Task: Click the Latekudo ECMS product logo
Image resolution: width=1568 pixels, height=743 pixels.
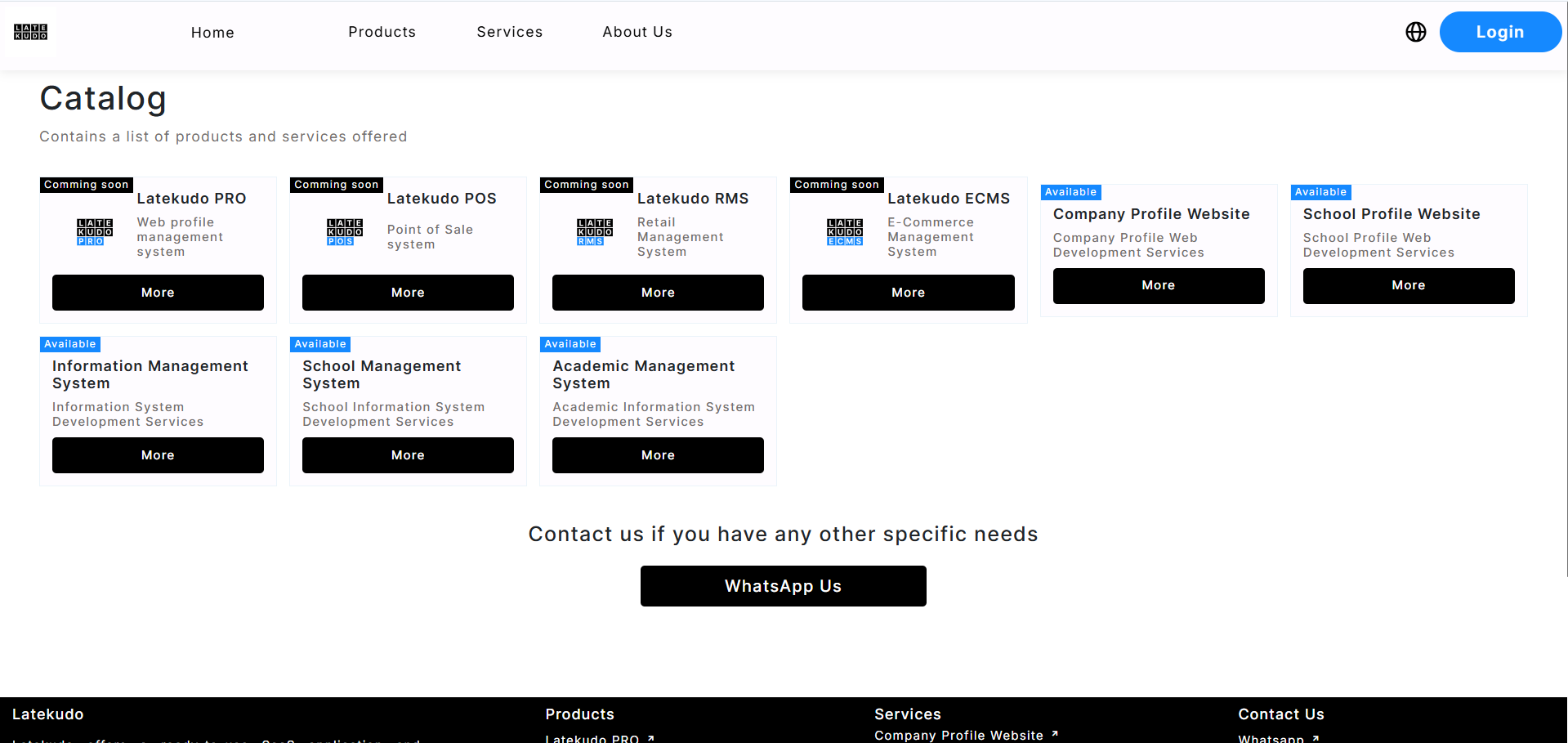Action: point(845,232)
